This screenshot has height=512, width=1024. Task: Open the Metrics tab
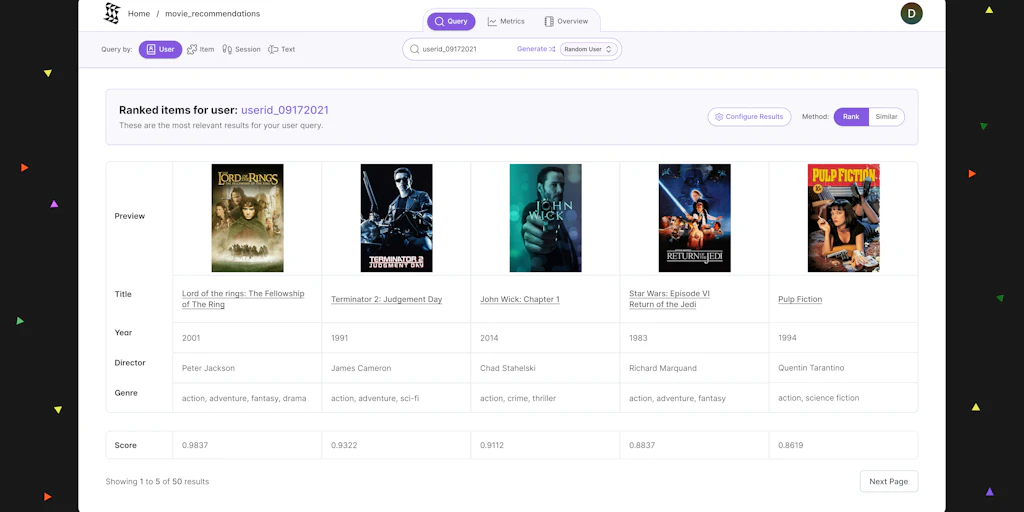506,22
